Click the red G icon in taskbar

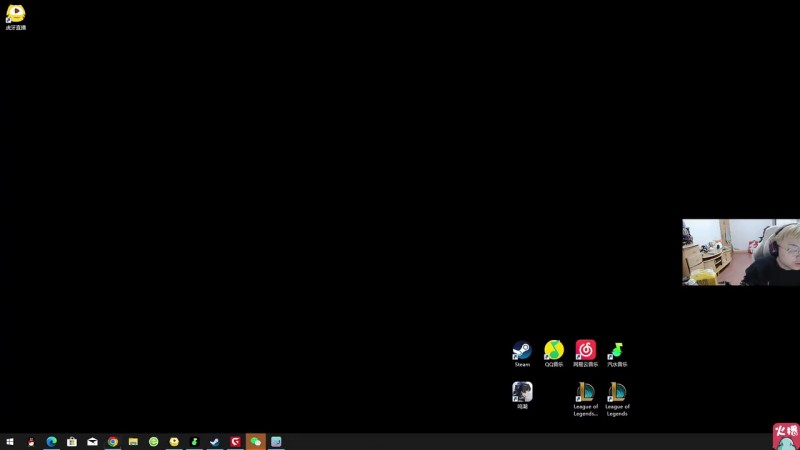tap(236, 441)
